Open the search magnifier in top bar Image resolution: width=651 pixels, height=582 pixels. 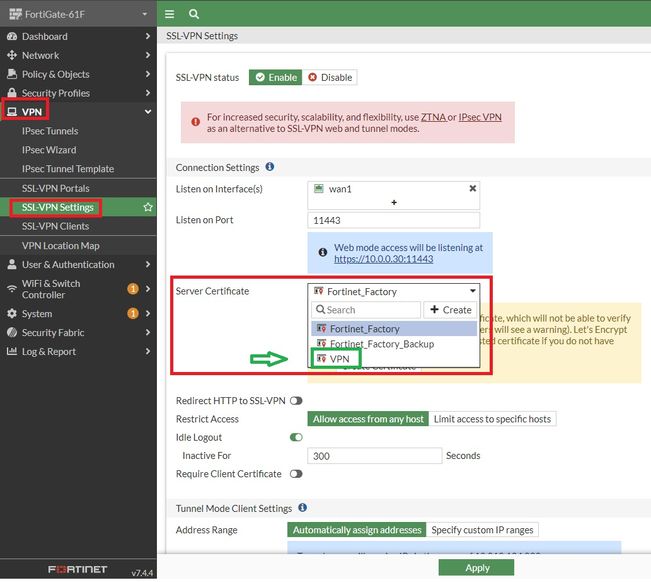click(x=194, y=14)
